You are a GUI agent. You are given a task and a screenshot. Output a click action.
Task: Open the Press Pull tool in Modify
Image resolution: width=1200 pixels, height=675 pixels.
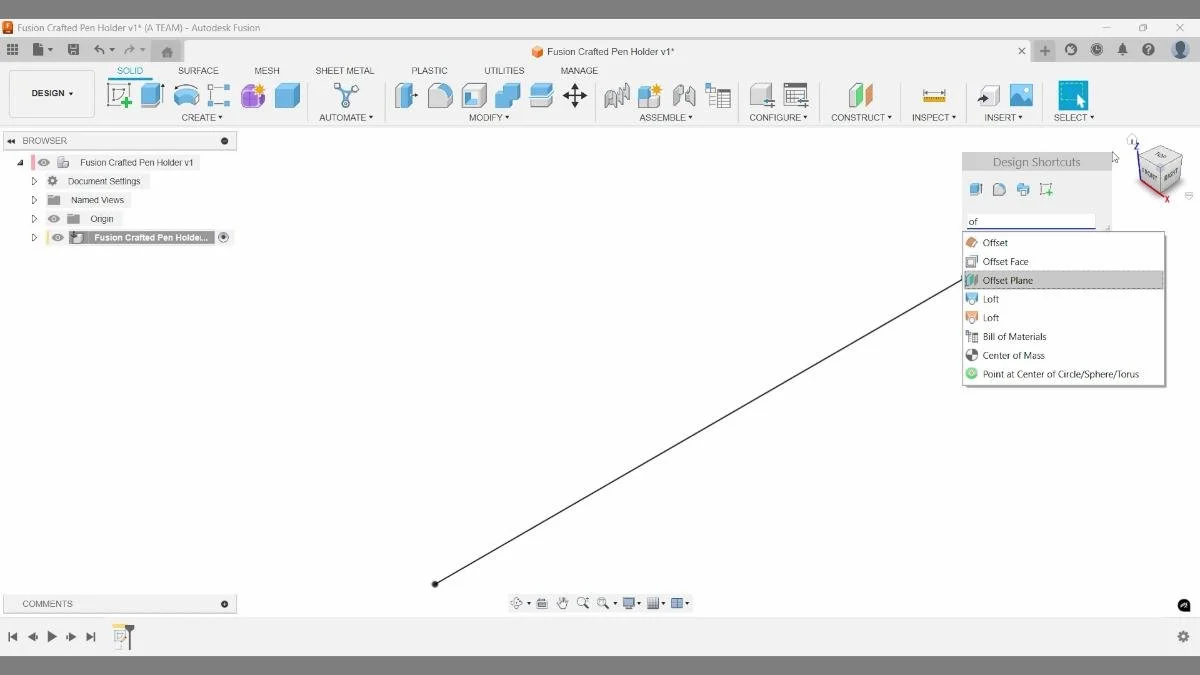tap(406, 95)
